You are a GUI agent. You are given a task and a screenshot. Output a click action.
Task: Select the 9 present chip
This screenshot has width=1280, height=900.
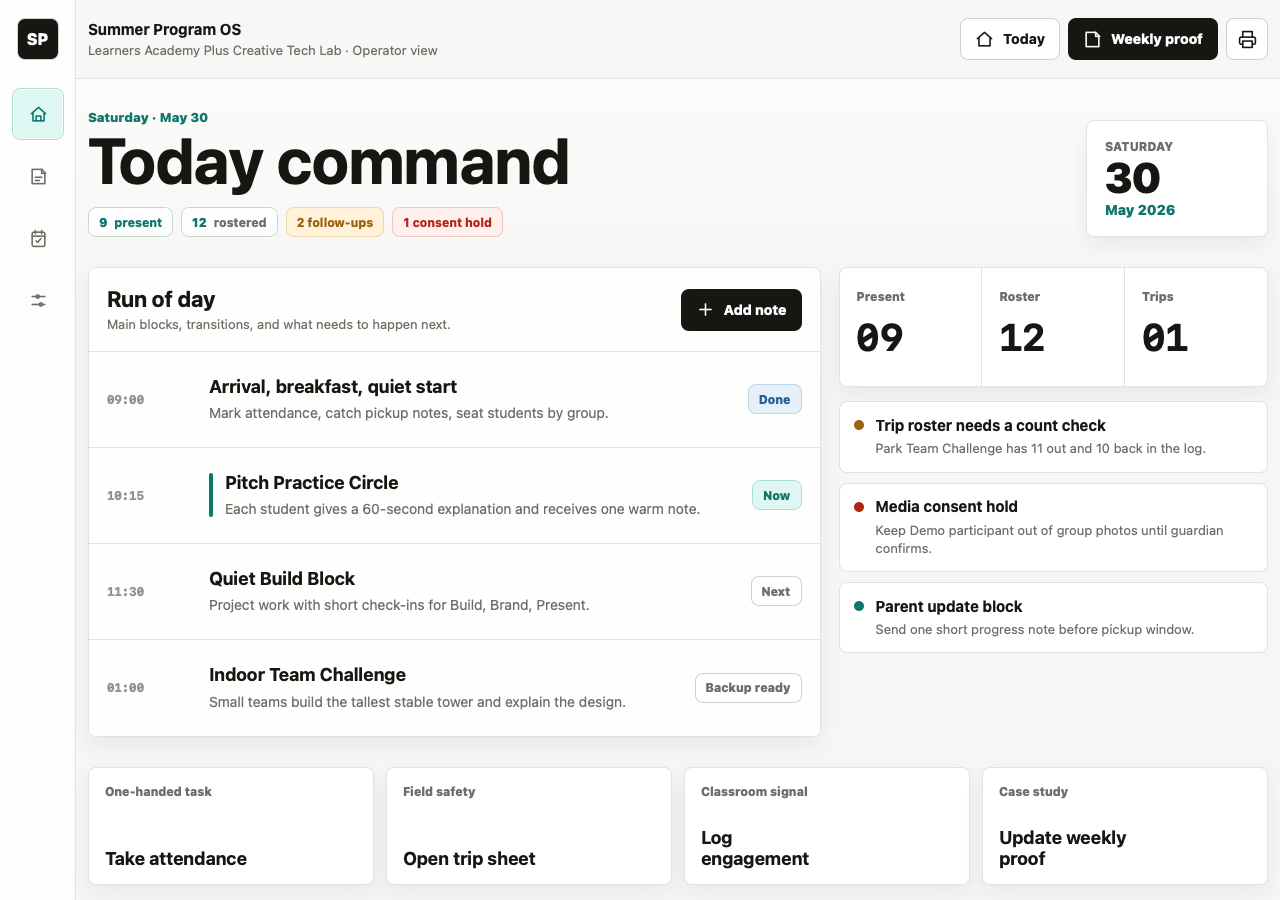[x=130, y=222]
